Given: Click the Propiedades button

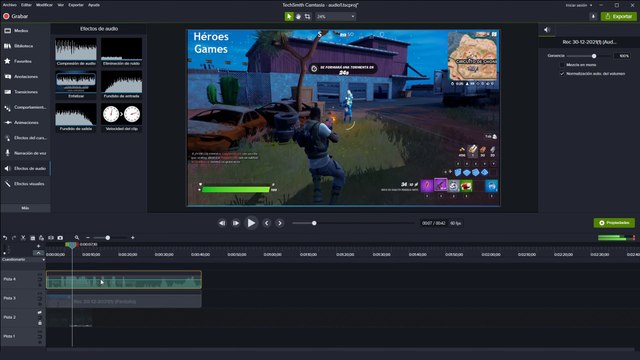Looking at the screenshot, I should point(614,223).
